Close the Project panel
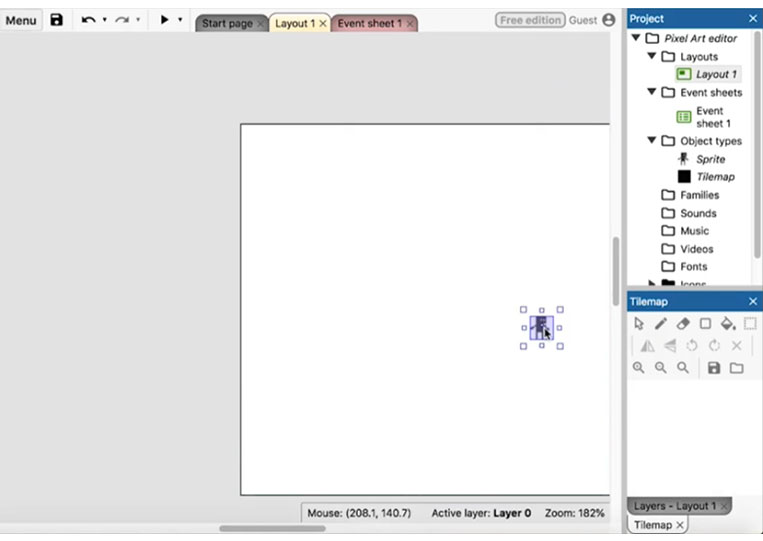This screenshot has width=763, height=541. click(753, 18)
